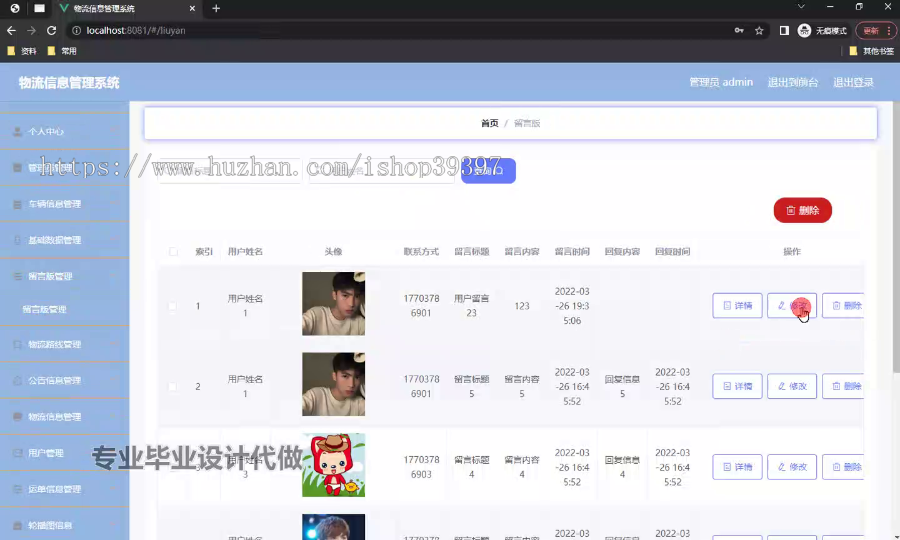This screenshot has height=540, width=900.
Task: Click 管理员 admin in the header
Action: click(x=721, y=82)
